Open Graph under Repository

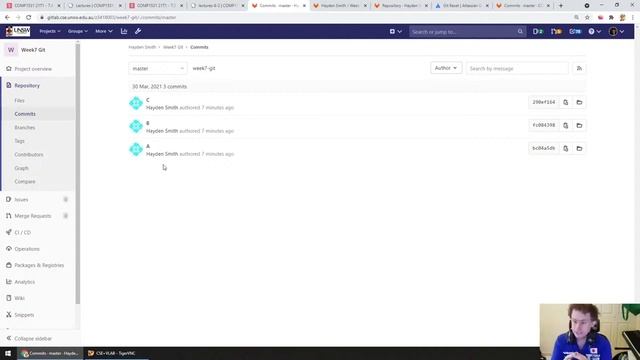[x=21, y=168]
